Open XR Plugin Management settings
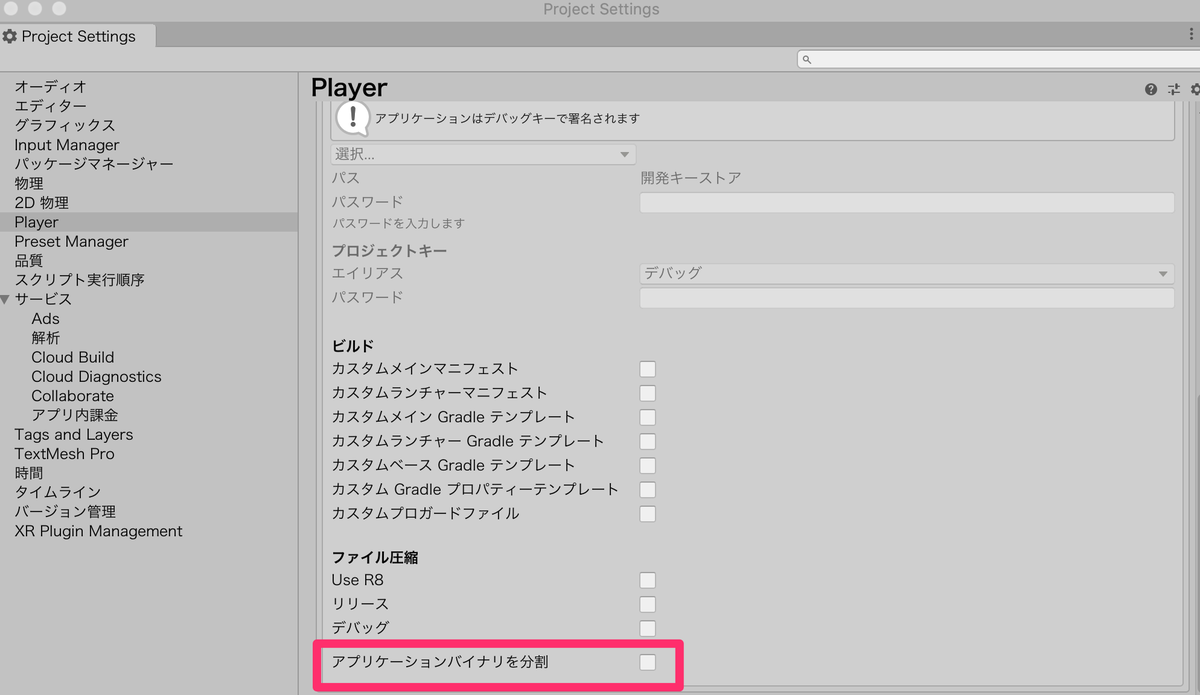 [x=99, y=531]
